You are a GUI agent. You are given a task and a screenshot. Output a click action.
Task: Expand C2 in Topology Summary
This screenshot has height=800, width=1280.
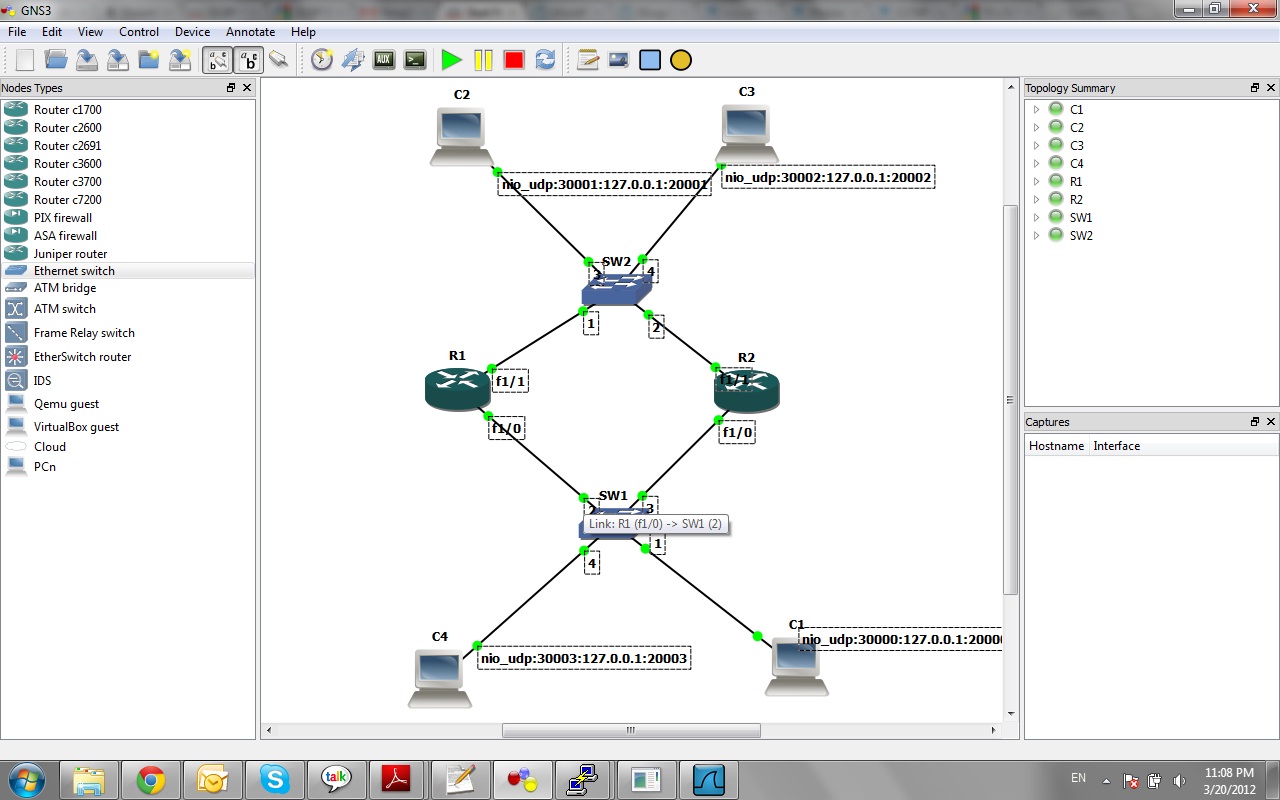tap(1036, 128)
